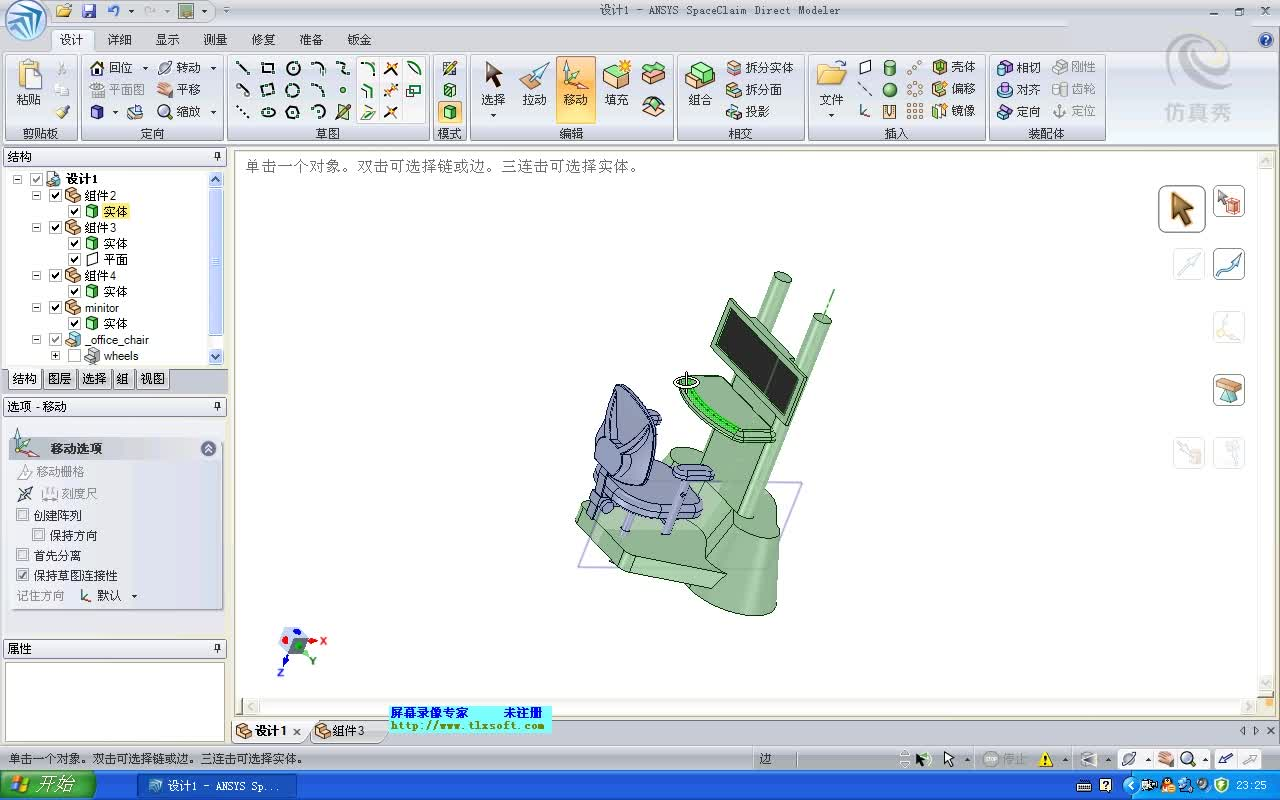Open the 组件3 document tab at bottom
Viewport: 1280px width, 800px height.
pyautogui.click(x=345, y=730)
